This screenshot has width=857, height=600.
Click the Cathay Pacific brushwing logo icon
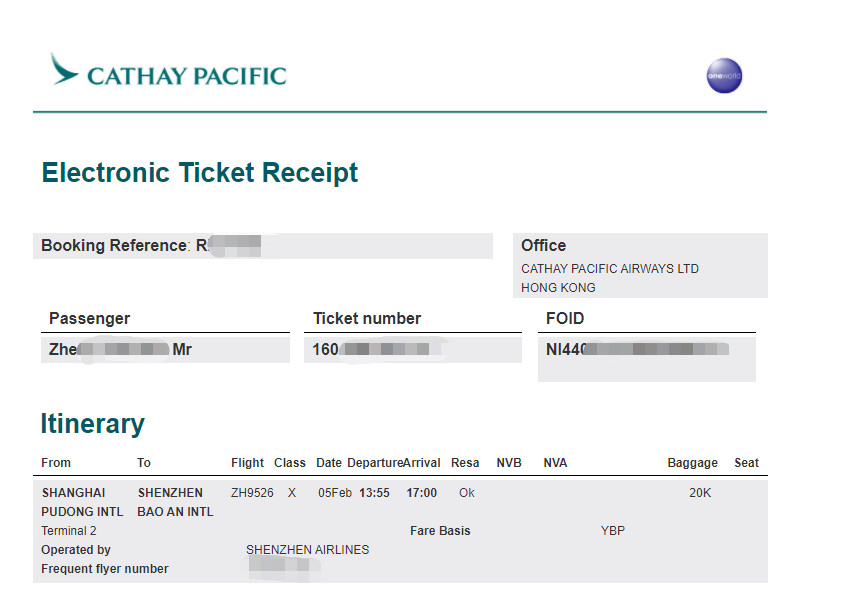(64, 69)
